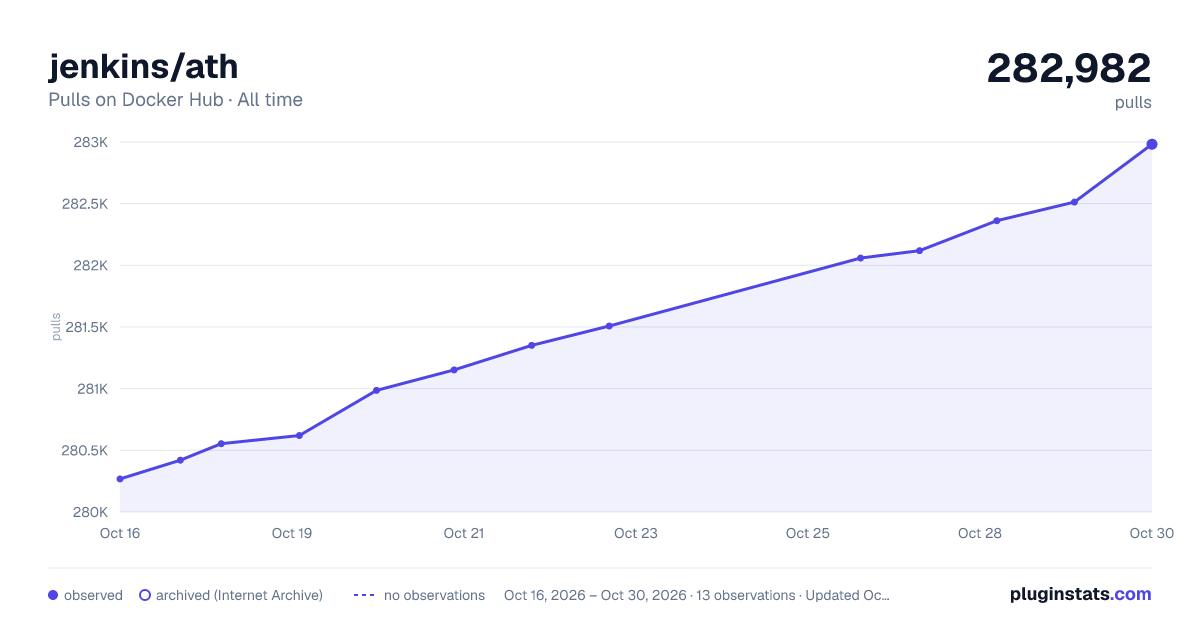Open the pluginstats.com link
1200x630 pixels.
coord(1081,594)
